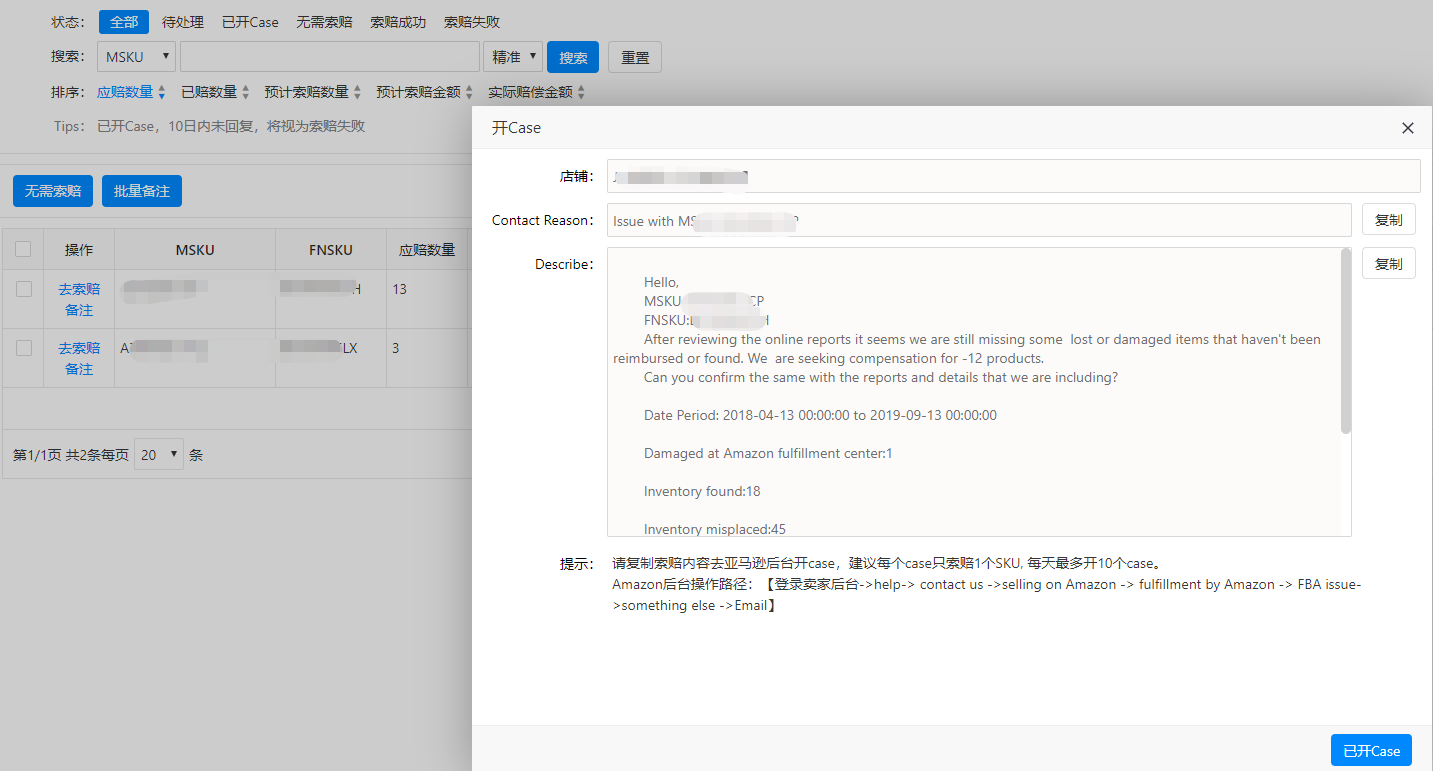Open the page size 20 dropdown
Screen dimensions: 1433x771
coord(159,454)
